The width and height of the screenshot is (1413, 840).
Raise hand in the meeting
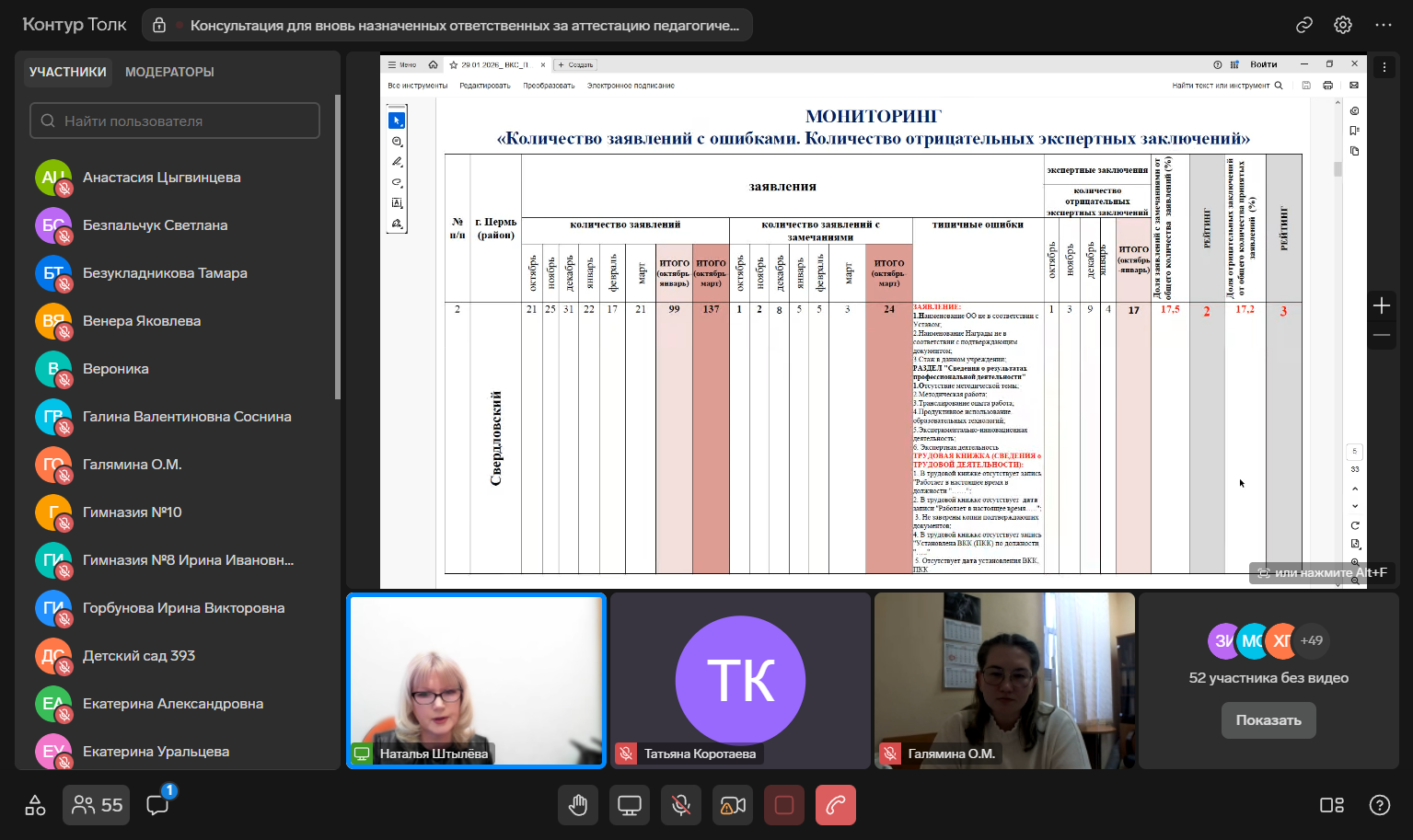click(578, 805)
